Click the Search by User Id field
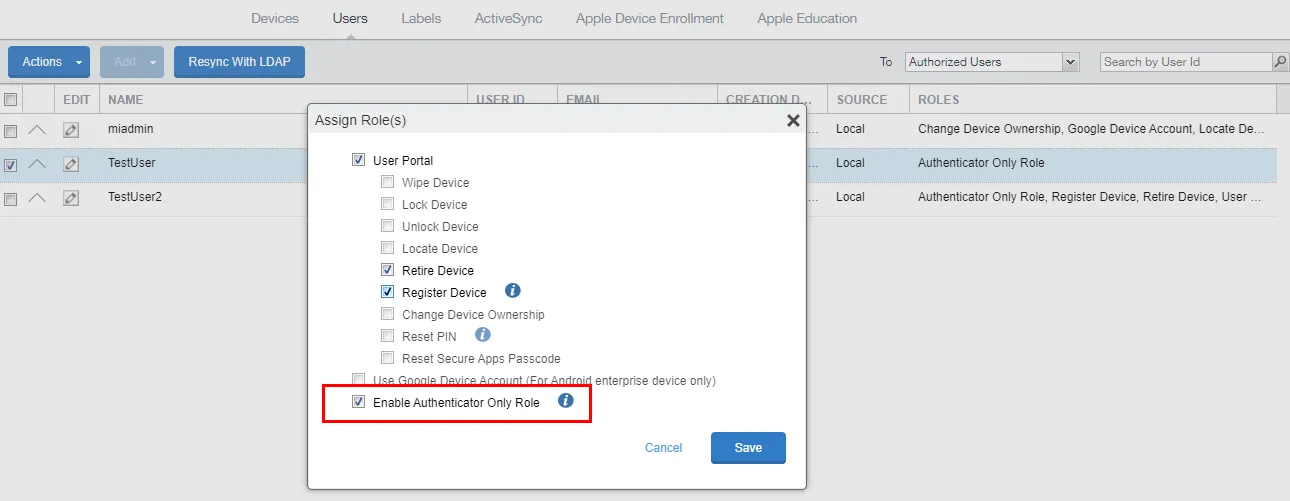The image size is (1290, 501). [1186, 62]
